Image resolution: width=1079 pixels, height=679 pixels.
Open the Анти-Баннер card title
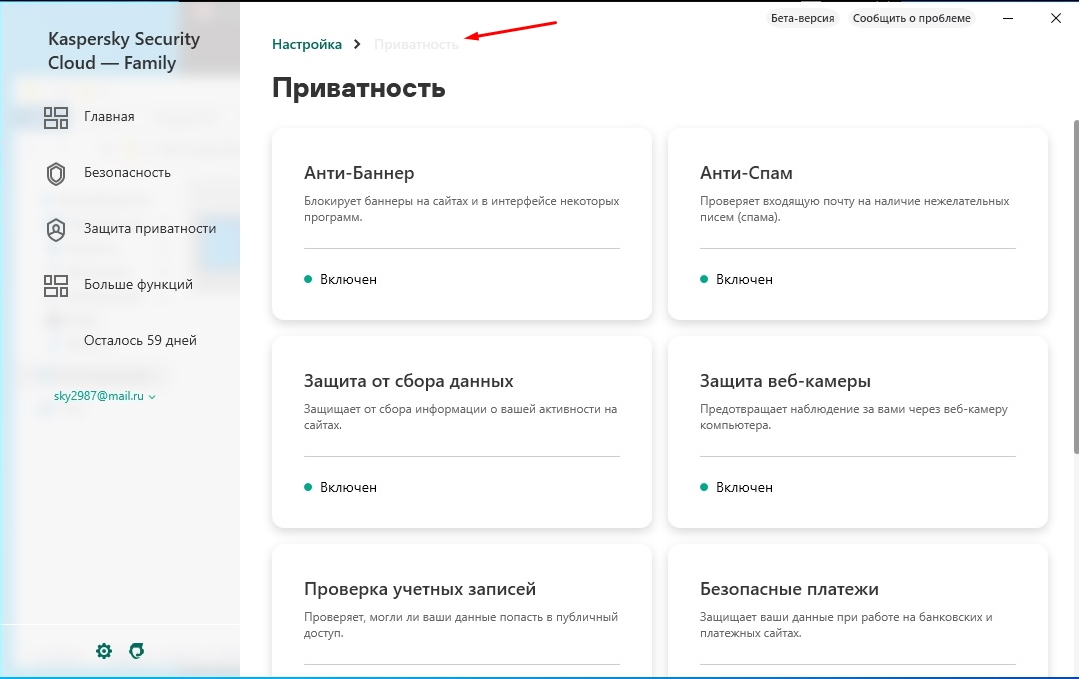click(x=359, y=173)
